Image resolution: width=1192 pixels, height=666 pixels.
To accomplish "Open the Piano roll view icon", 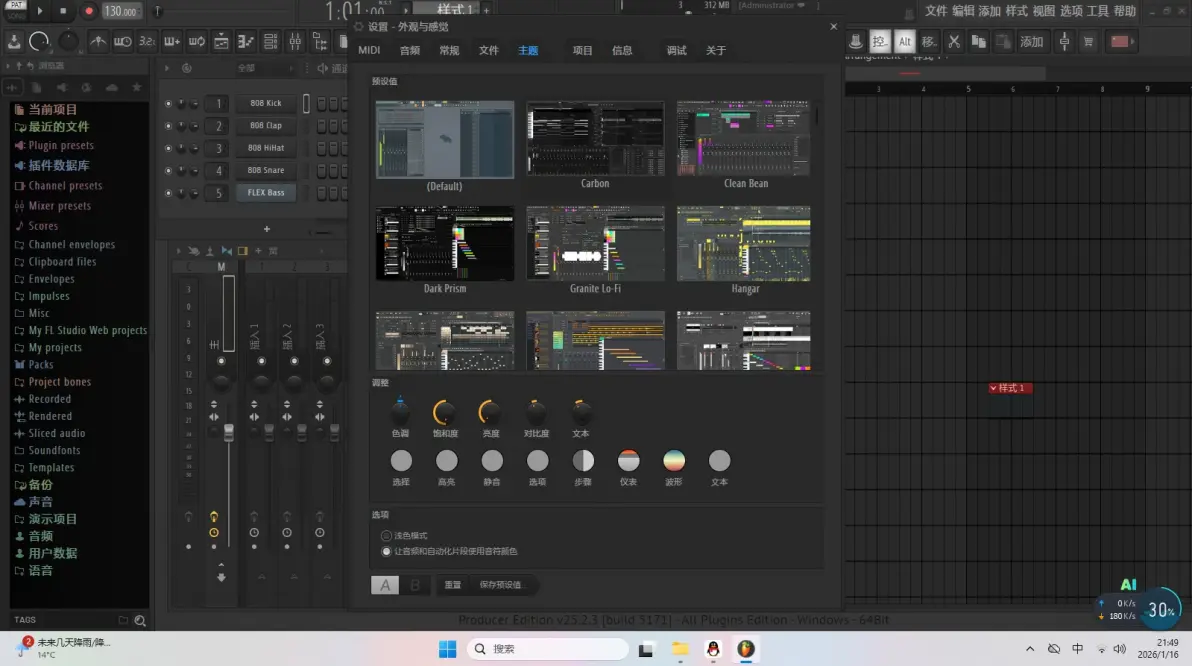I will point(246,42).
